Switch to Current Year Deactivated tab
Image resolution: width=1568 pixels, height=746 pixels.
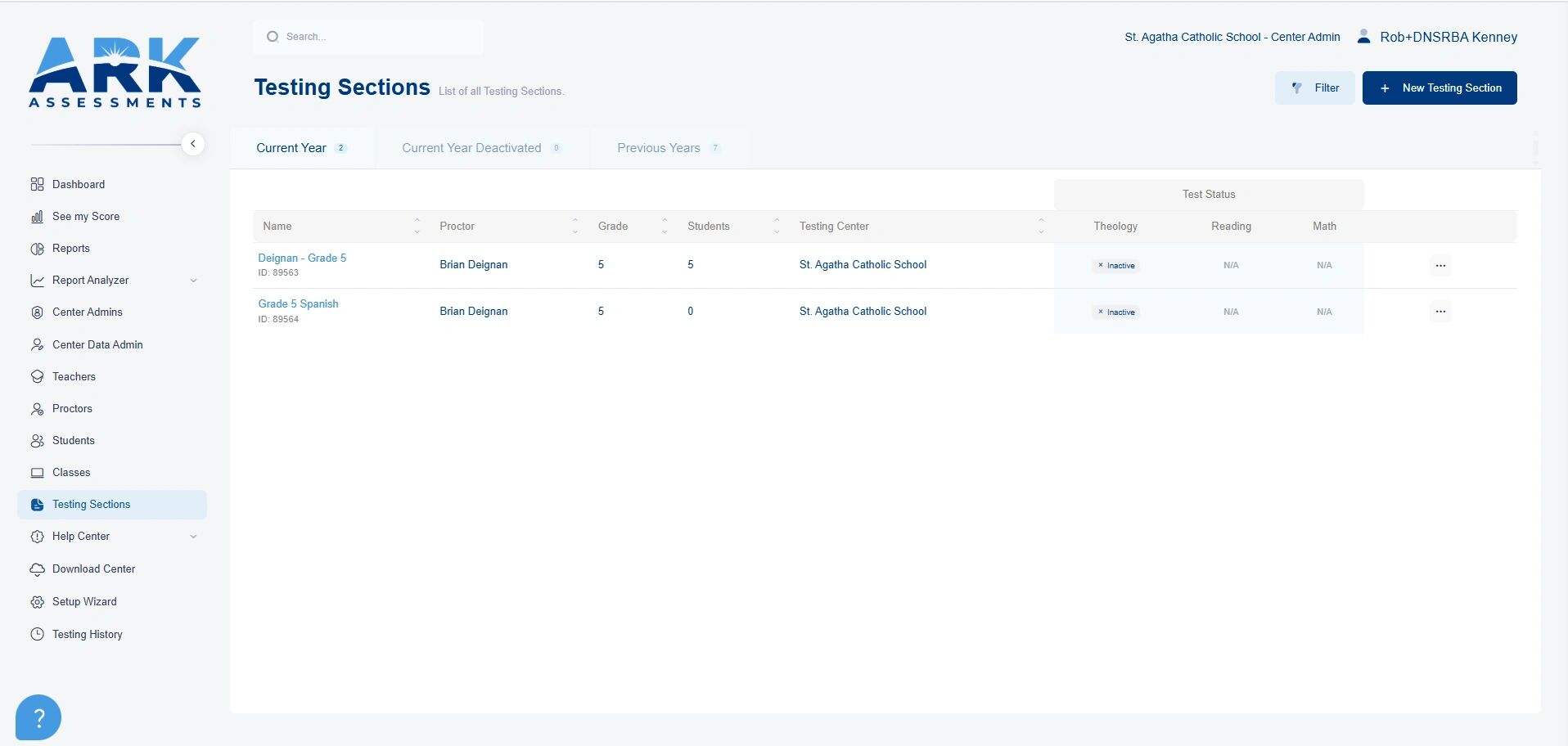point(482,148)
